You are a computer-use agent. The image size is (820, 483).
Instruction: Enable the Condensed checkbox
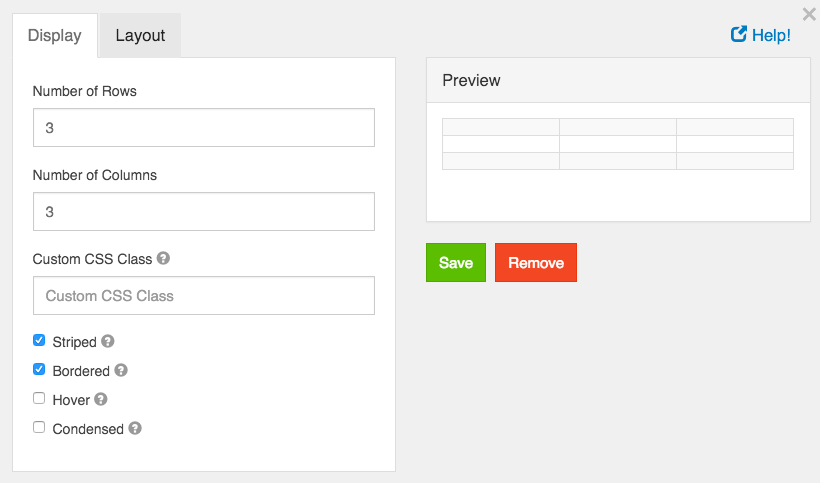[39, 427]
